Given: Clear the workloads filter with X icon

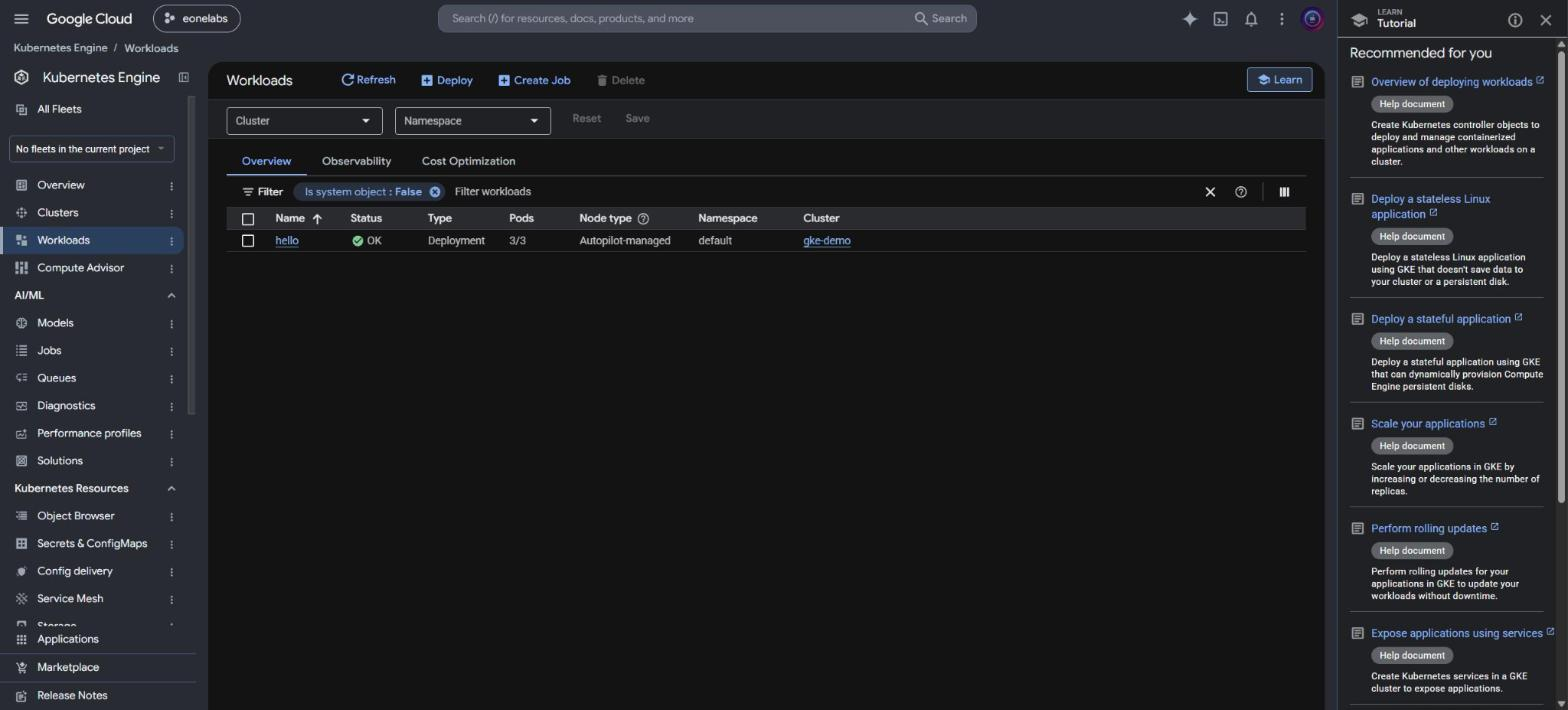Looking at the screenshot, I should (1210, 192).
